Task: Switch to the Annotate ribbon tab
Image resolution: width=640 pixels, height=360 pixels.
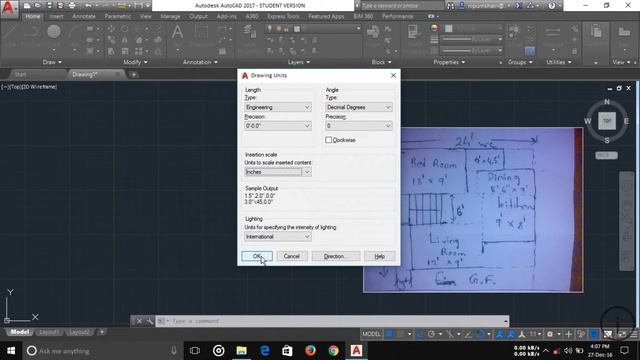Action: tap(84, 16)
